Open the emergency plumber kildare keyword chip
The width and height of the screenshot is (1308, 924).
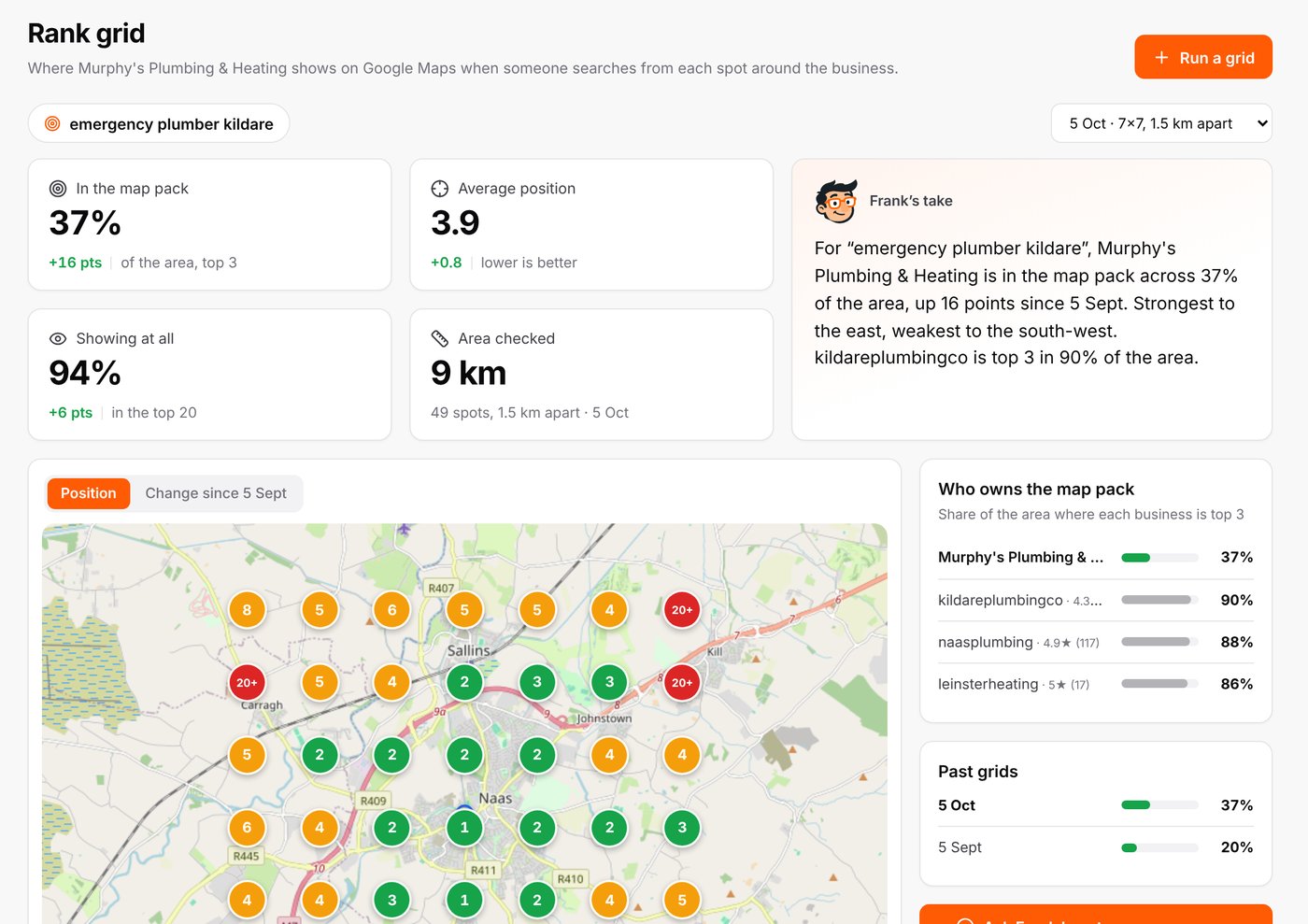point(159,123)
